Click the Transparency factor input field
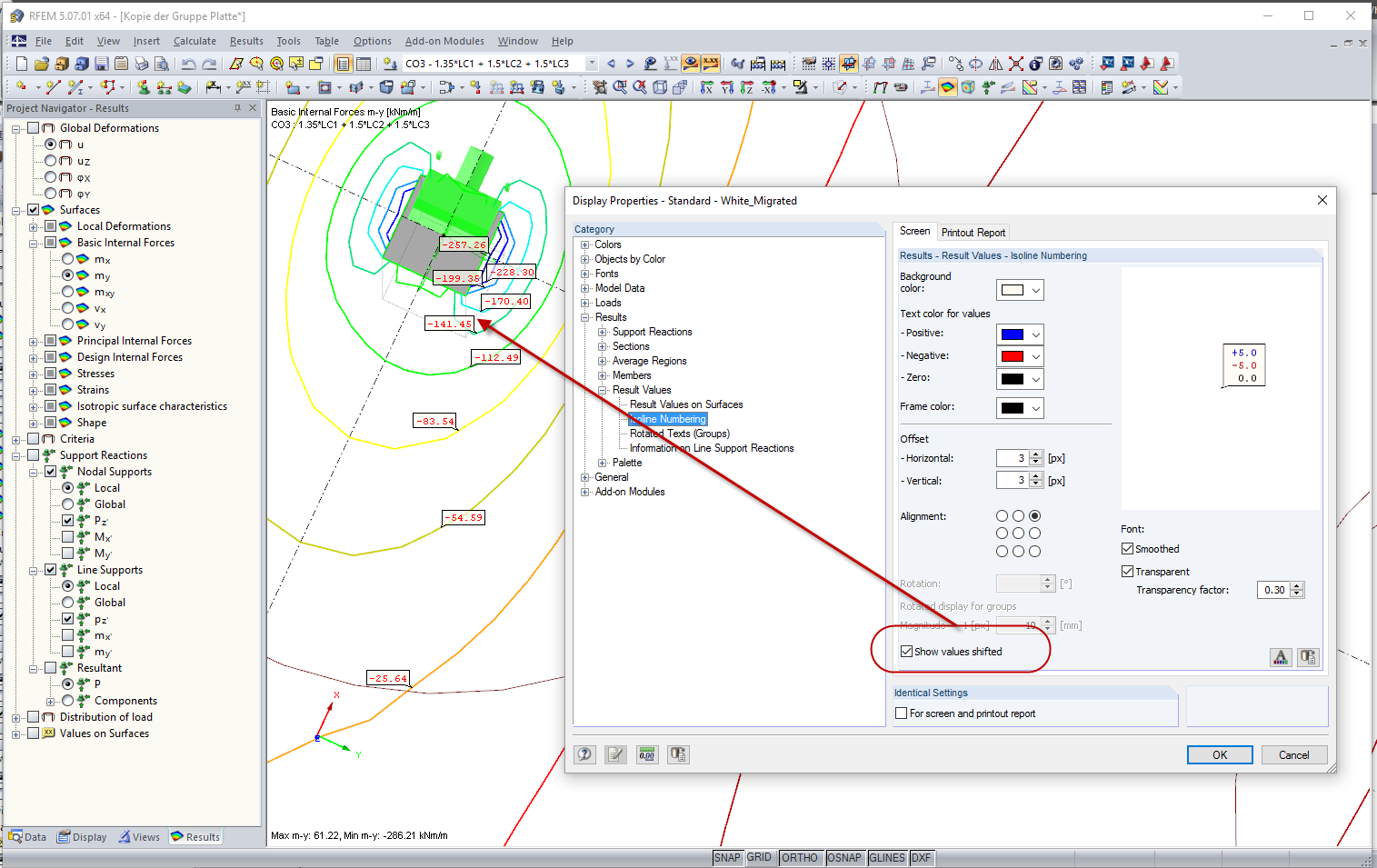 tap(1273, 590)
